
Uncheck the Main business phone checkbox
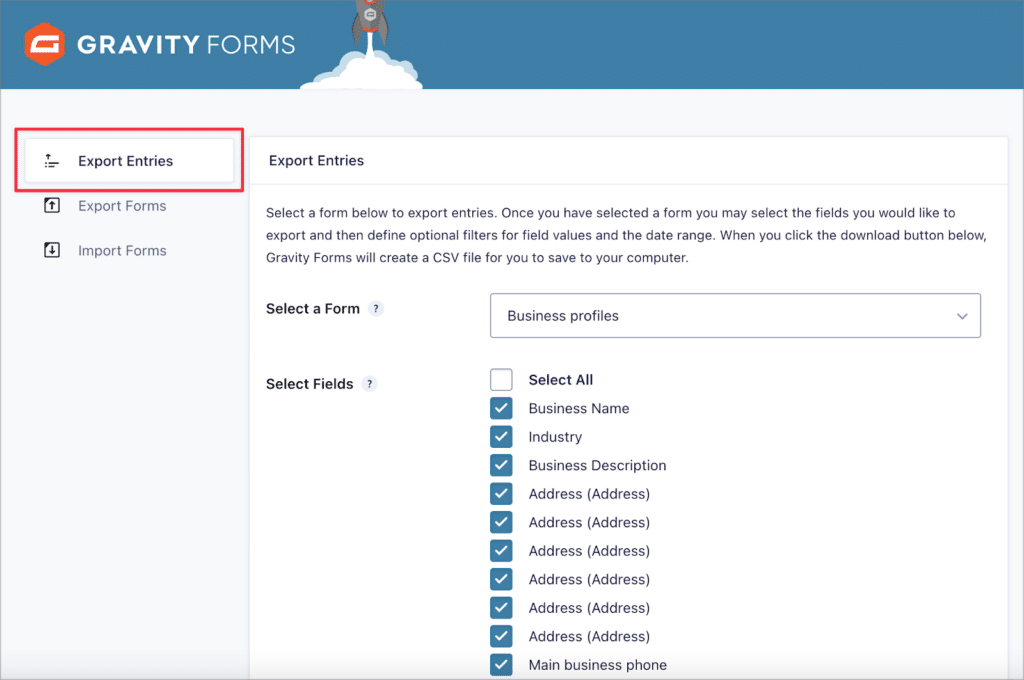click(502, 665)
